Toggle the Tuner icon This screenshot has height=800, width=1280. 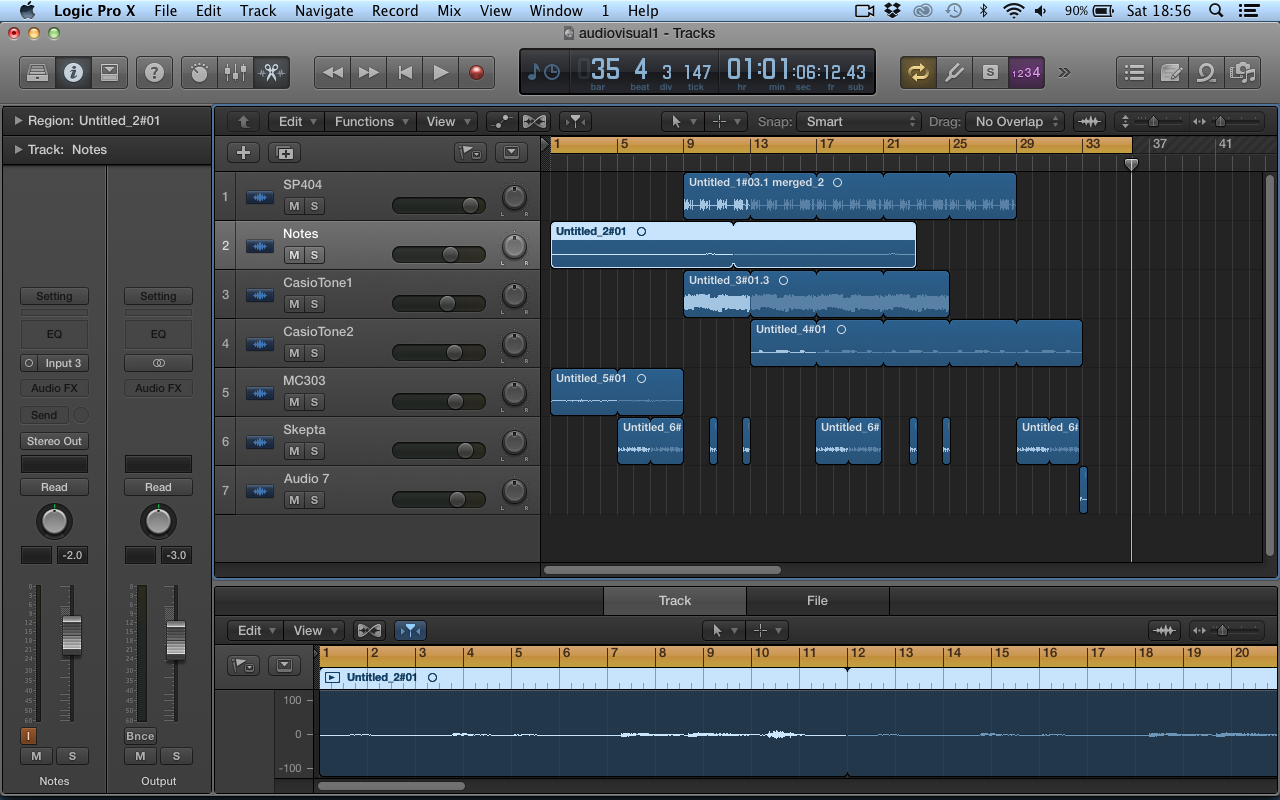click(x=954, y=72)
